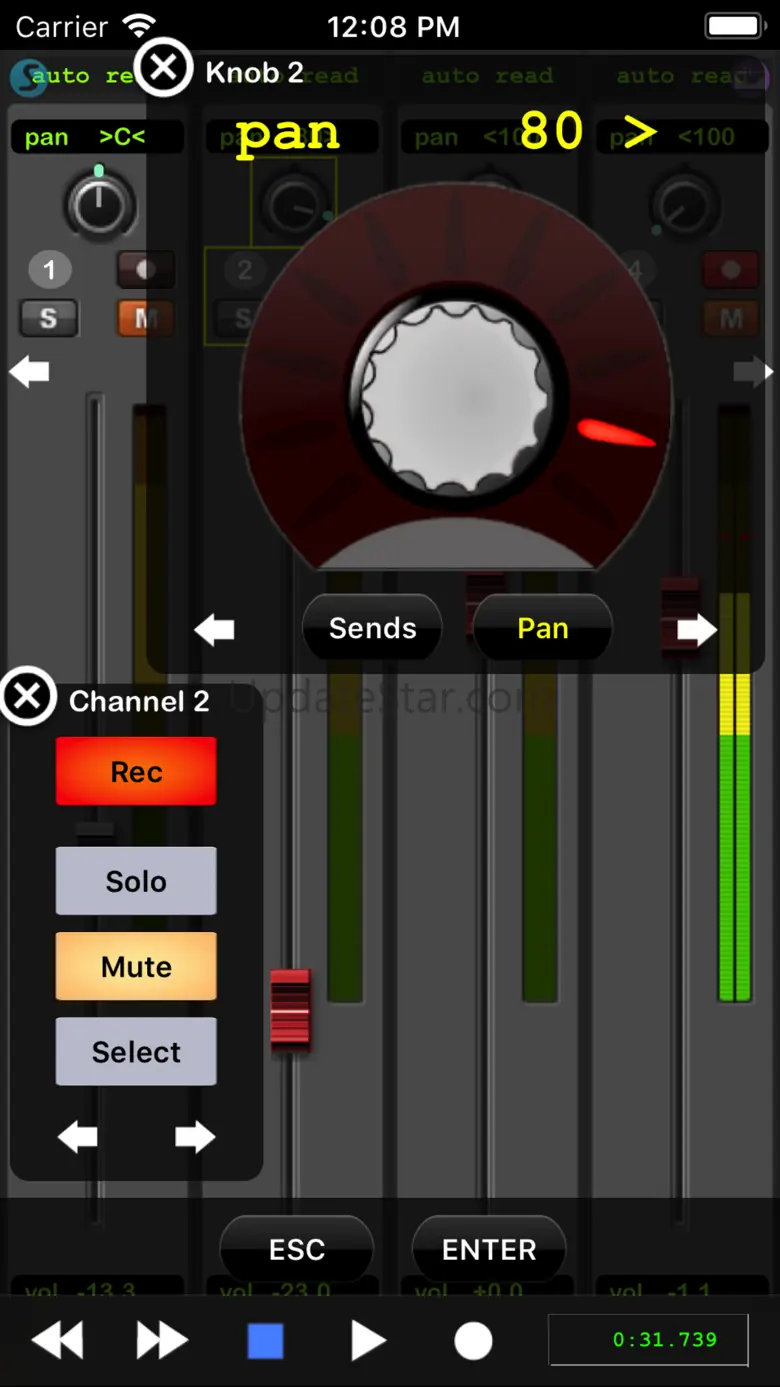The width and height of the screenshot is (780, 1387).
Task: Arm recording with the white circle button
Action: pyautogui.click(x=473, y=1341)
